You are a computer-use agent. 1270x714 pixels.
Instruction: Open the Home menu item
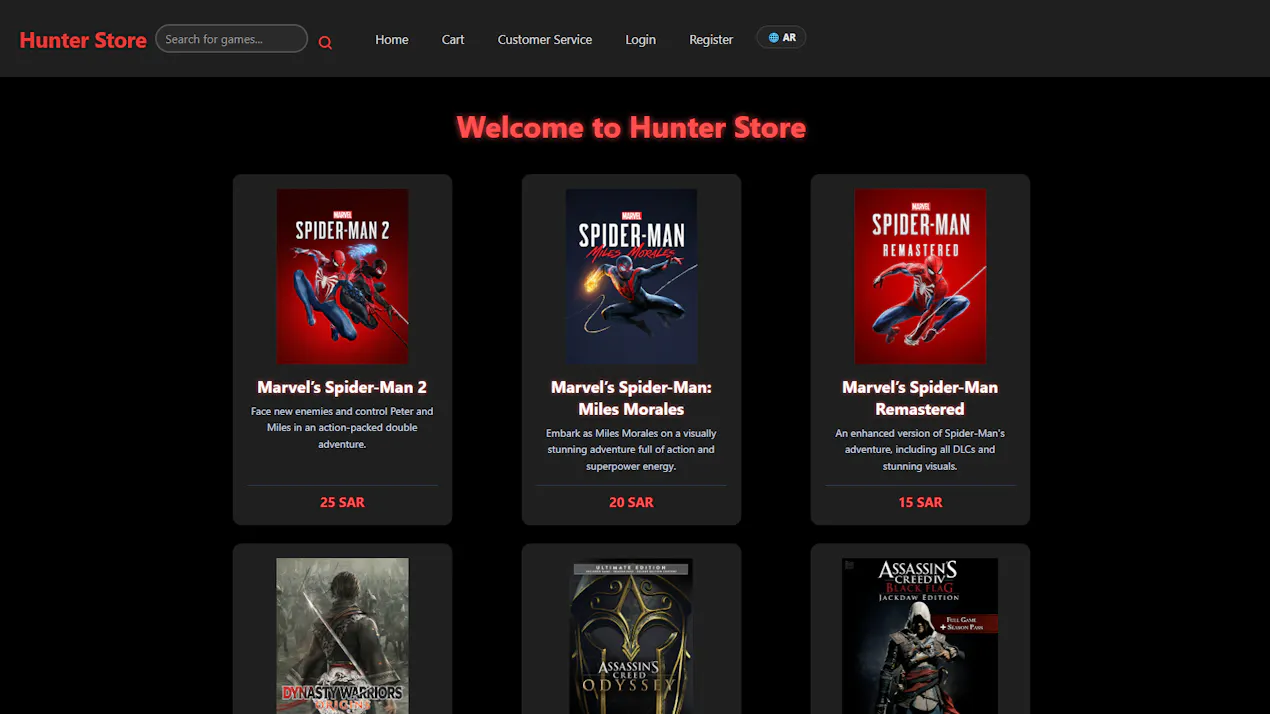(x=392, y=40)
